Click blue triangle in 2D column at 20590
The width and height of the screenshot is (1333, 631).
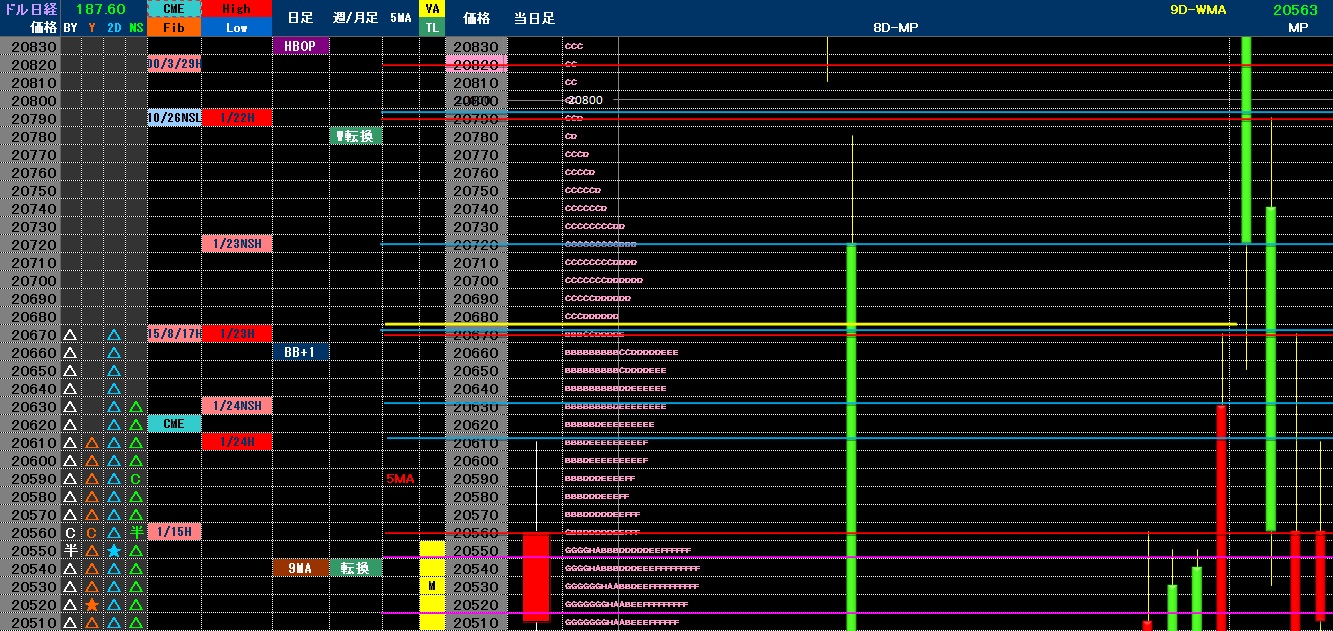[x=114, y=478]
